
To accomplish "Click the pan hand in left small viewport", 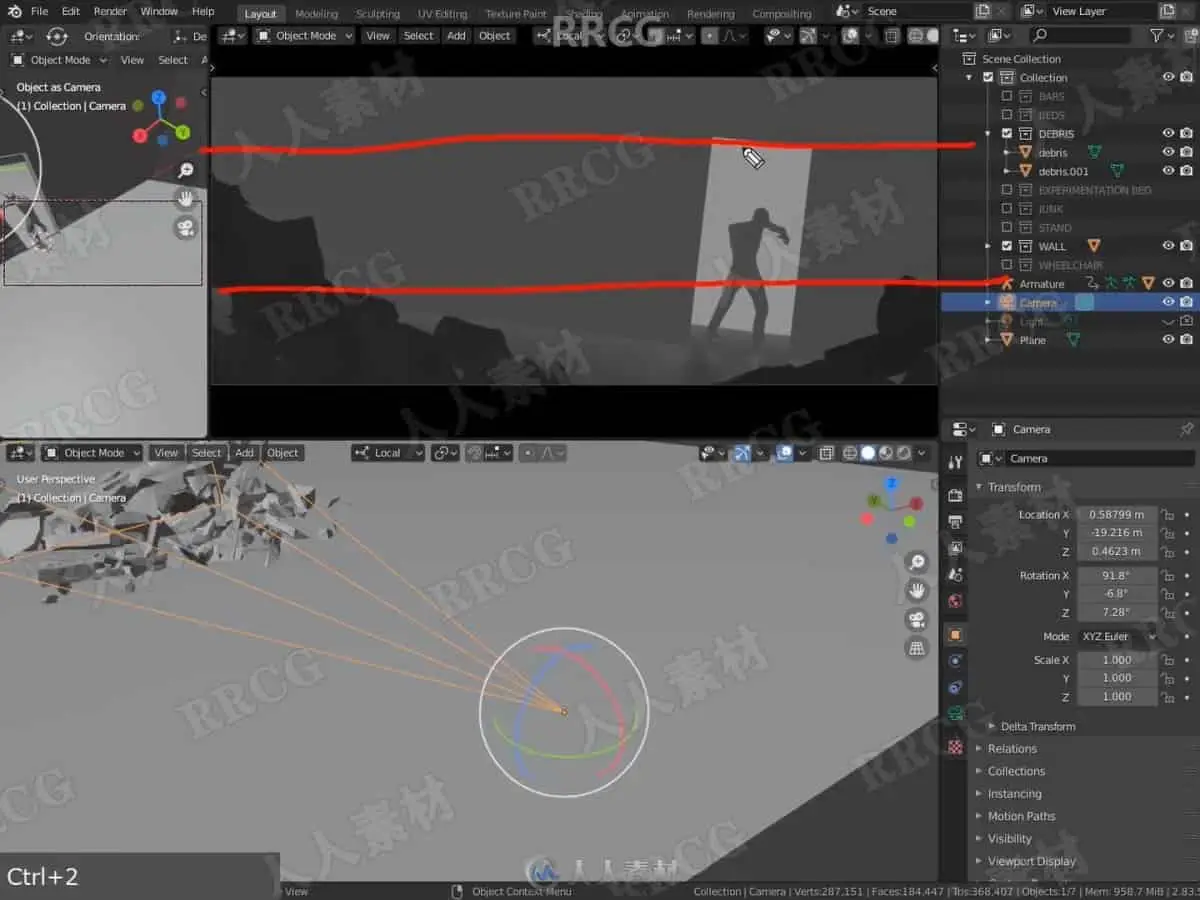I will (x=185, y=199).
